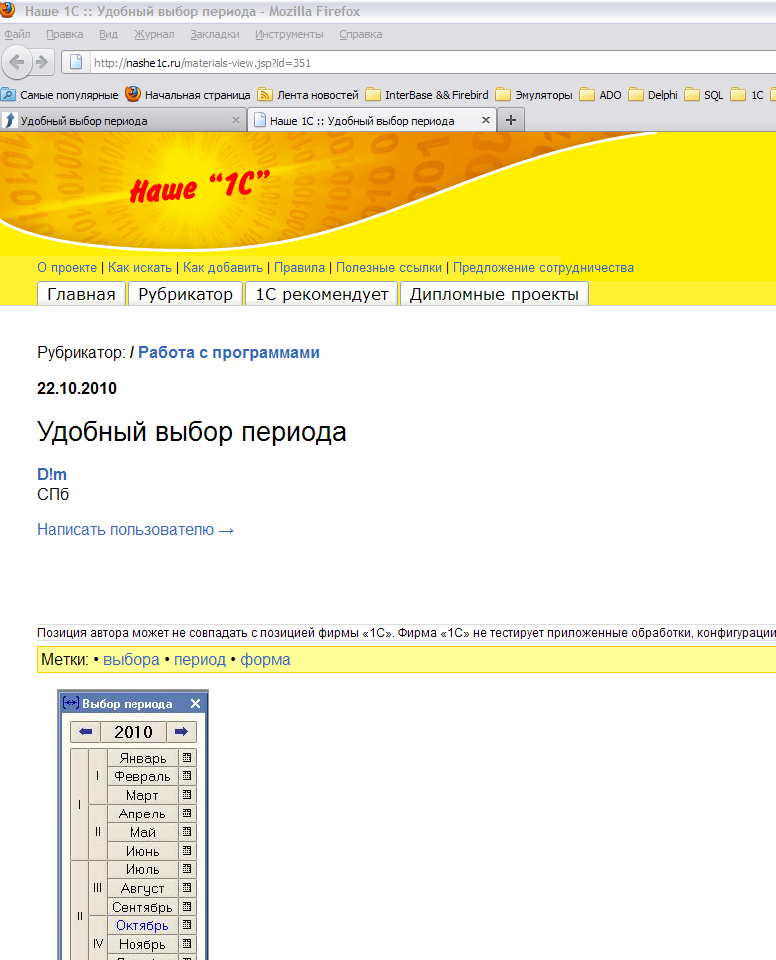This screenshot has height=960, width=776.
Task: Click the calendar icon next to Апрель
Action: 187,813
